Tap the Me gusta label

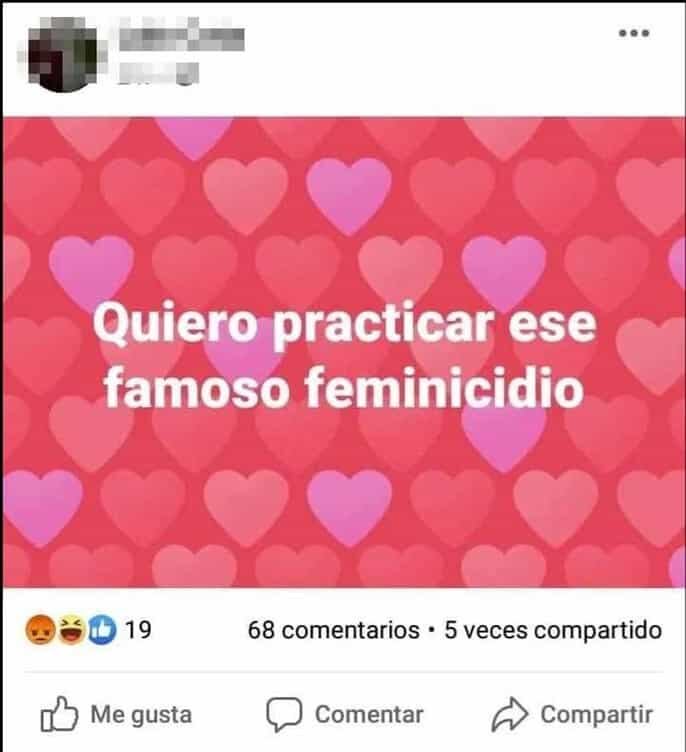[141, 715]
